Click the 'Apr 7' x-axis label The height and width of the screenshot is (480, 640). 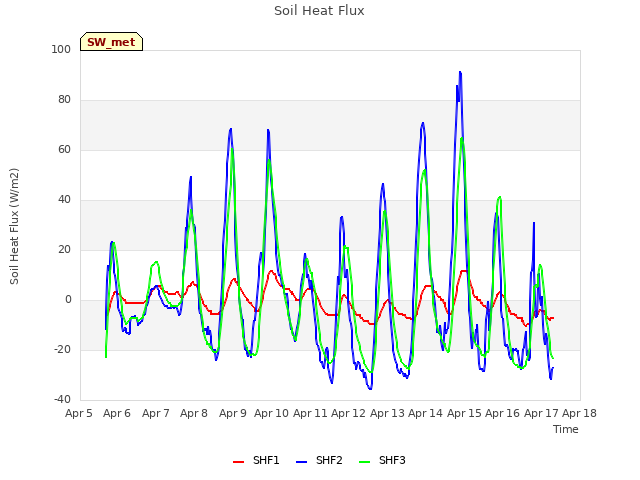click(x=156, y=413)
